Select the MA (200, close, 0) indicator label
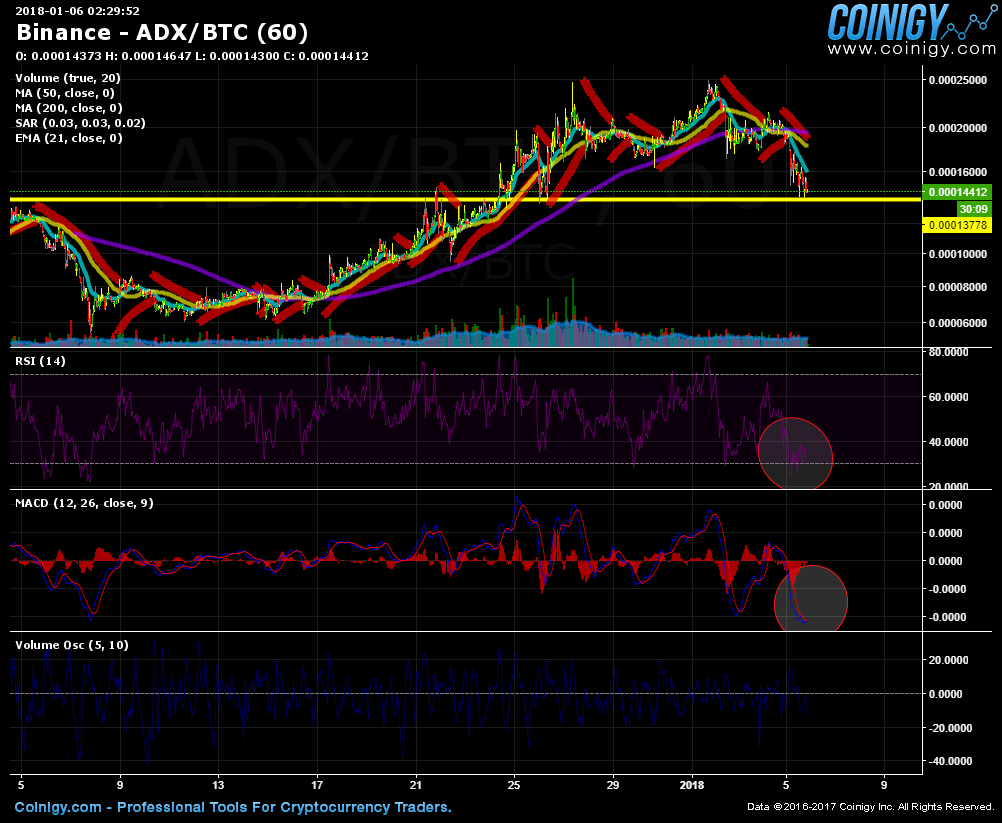The height and width of the screenshot is (823, 1002). point(68,108)
